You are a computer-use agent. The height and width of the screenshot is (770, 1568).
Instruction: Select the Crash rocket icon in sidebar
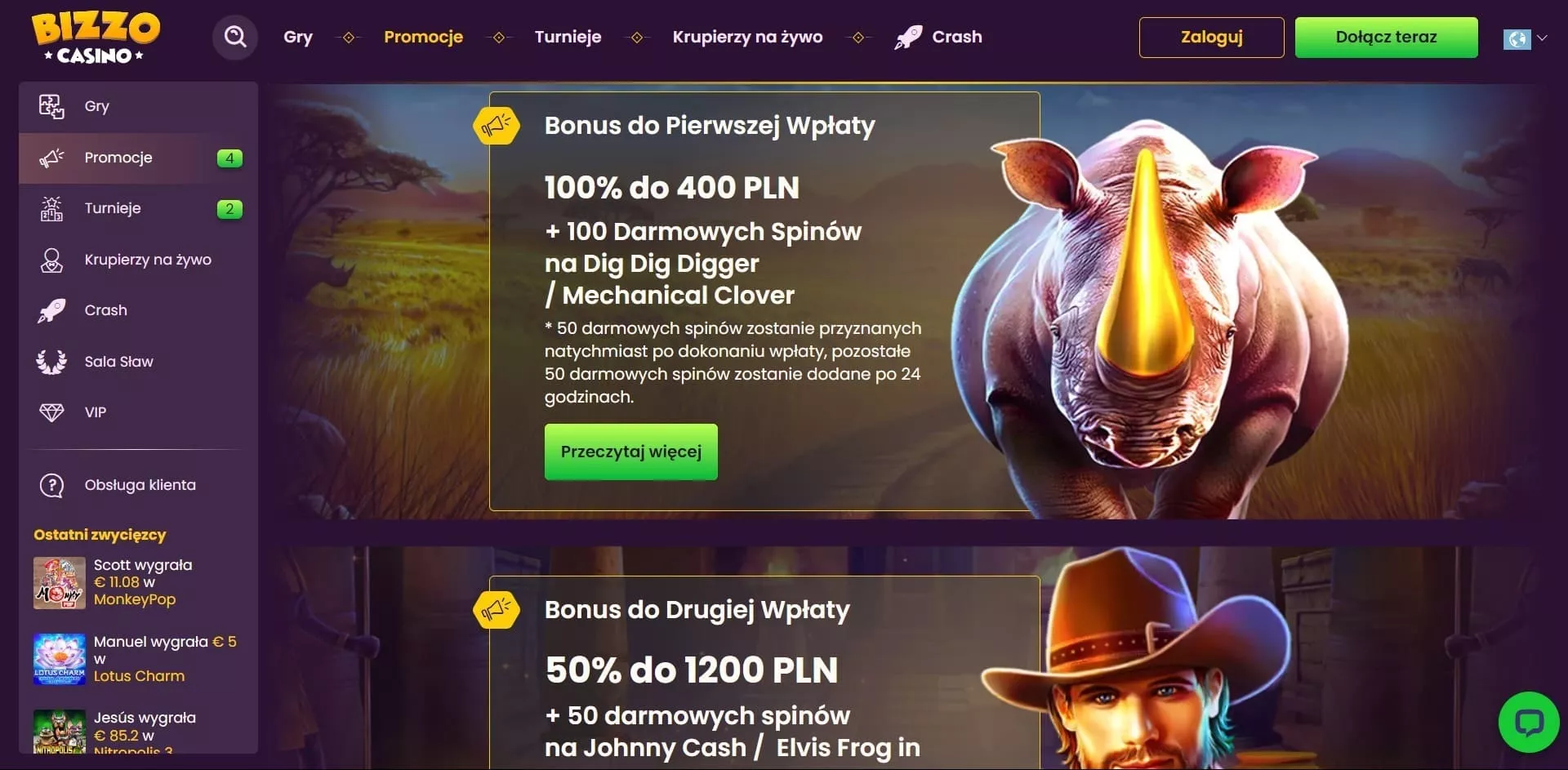pos(51,310)
